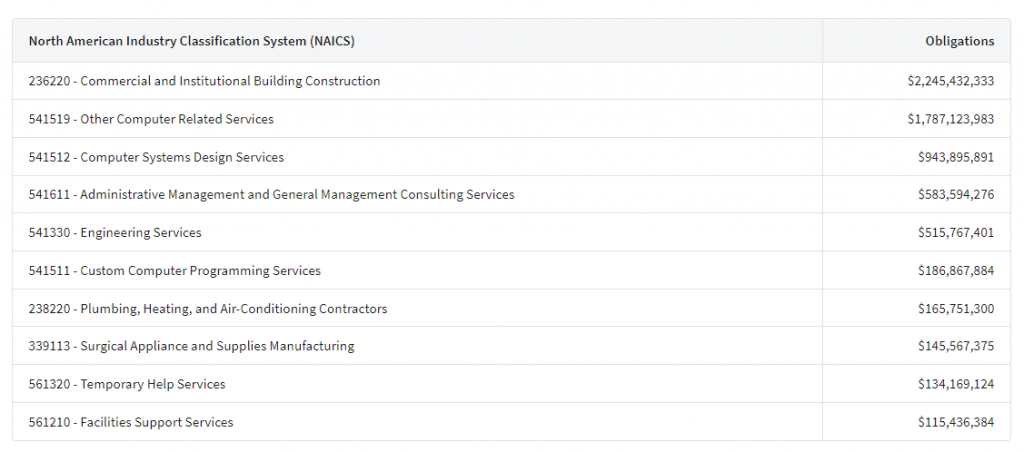Select 541330 Engineering Services row

coord(115,233)
